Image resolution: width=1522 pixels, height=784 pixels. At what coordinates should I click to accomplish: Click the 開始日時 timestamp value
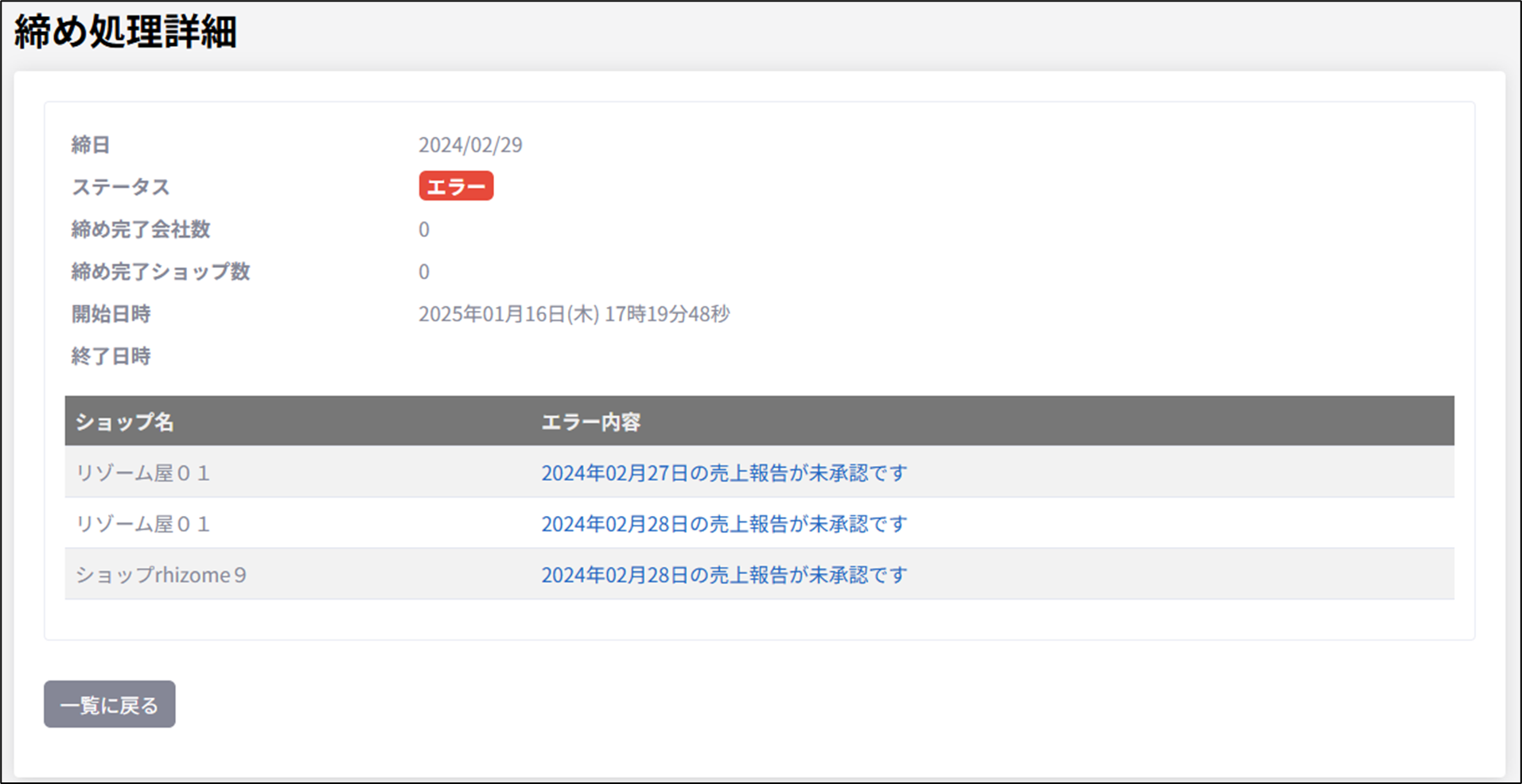(574, 314)
